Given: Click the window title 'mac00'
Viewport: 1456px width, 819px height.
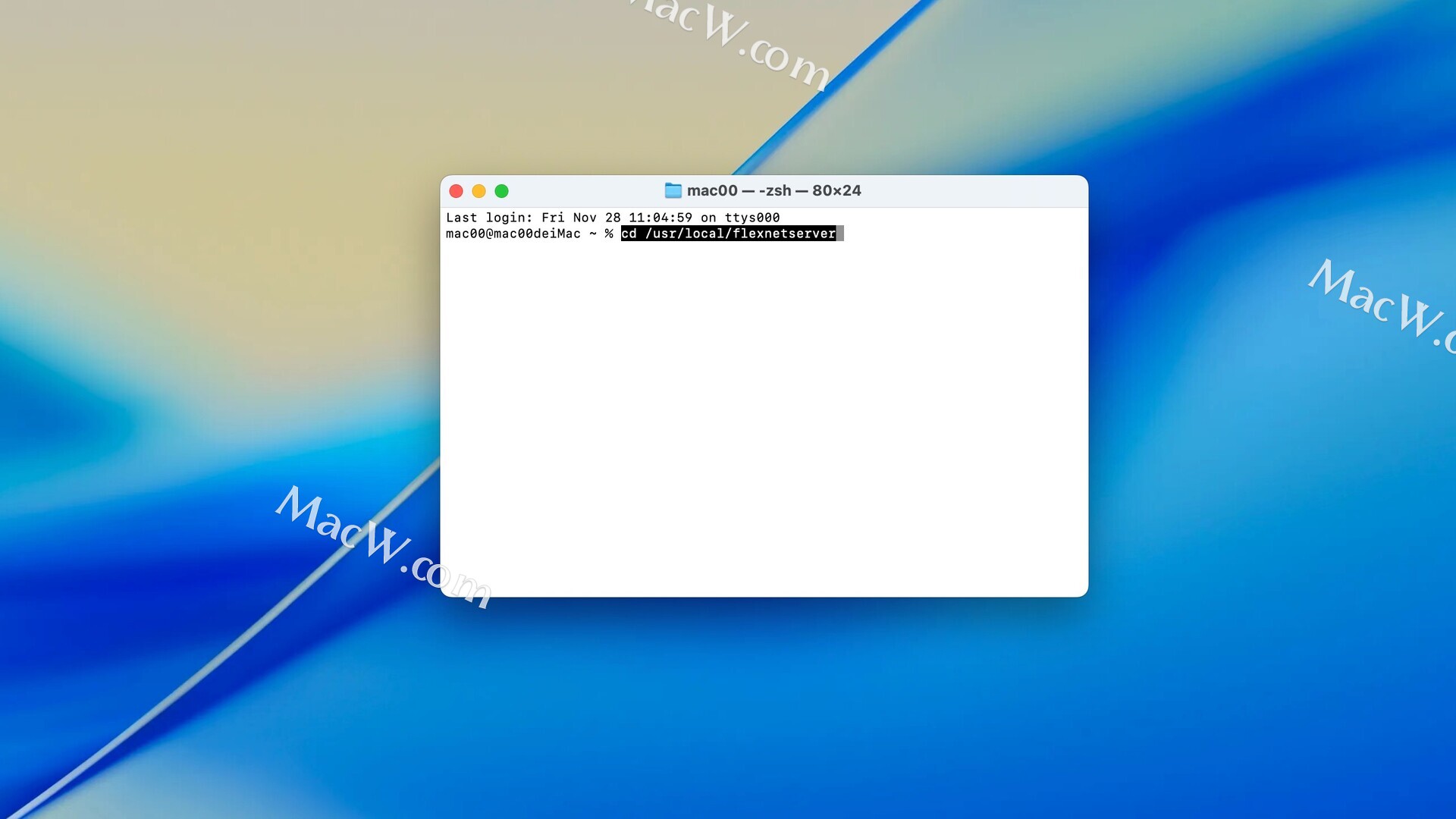Looking at the screenshot, I should coord(711,191).
